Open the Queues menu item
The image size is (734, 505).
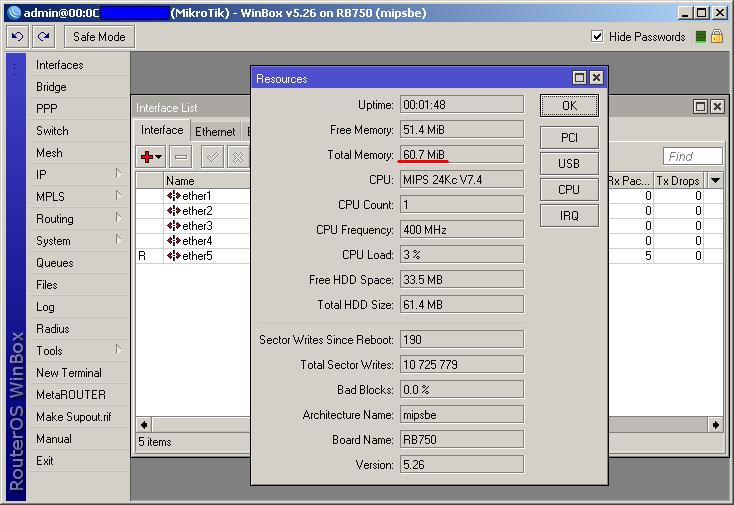coord(55,263)
